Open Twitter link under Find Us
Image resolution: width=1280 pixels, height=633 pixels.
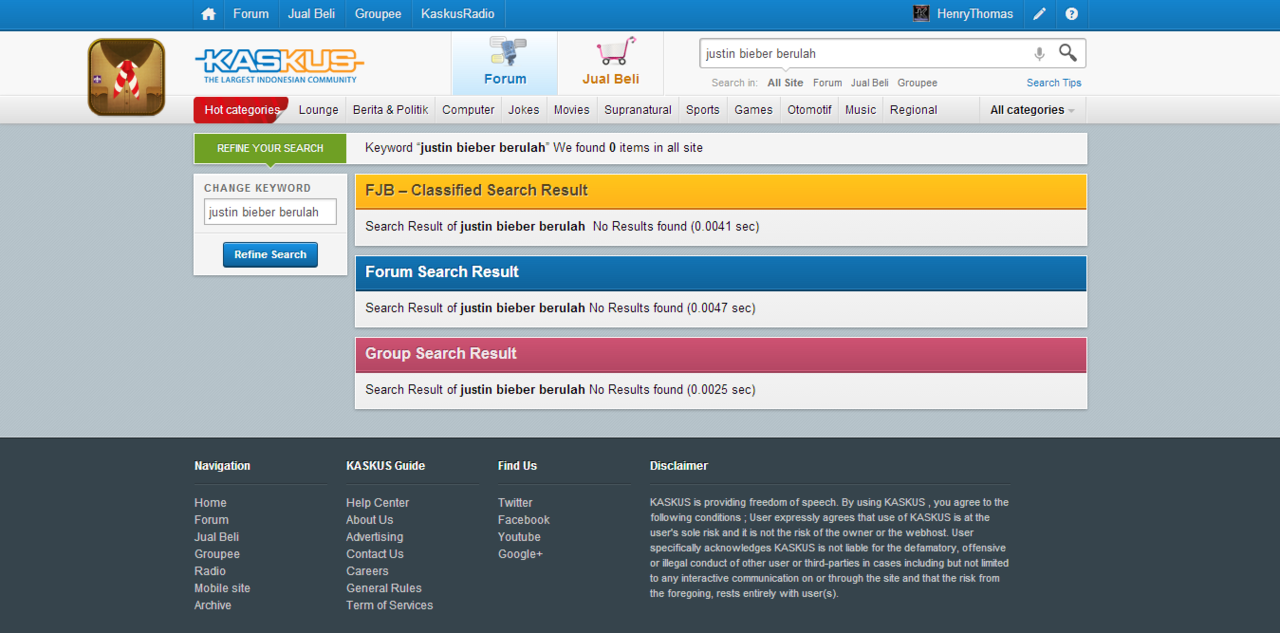(515, 503)
